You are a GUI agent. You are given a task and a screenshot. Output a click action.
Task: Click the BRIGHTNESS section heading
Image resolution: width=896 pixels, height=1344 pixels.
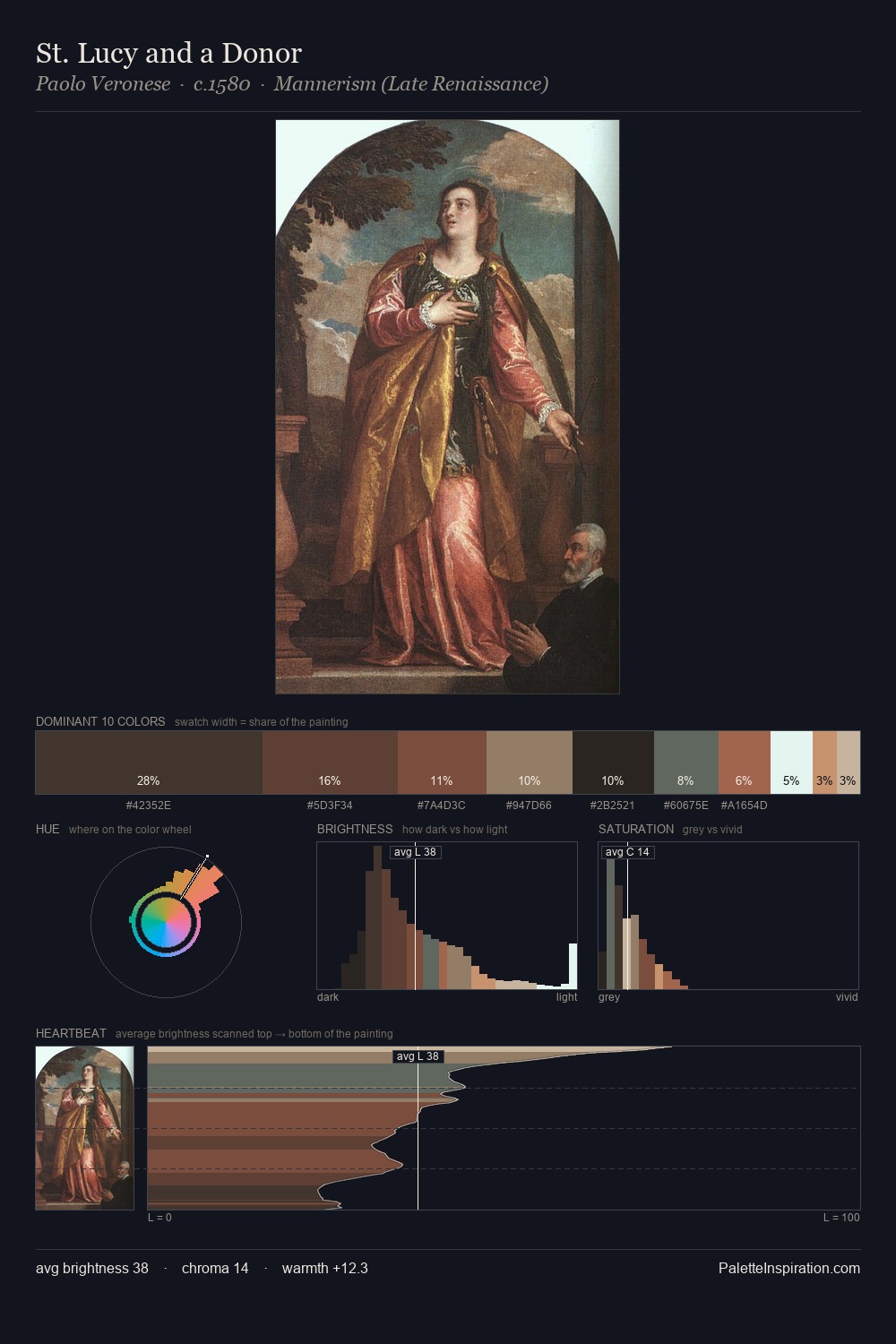[x=355, y=829]
